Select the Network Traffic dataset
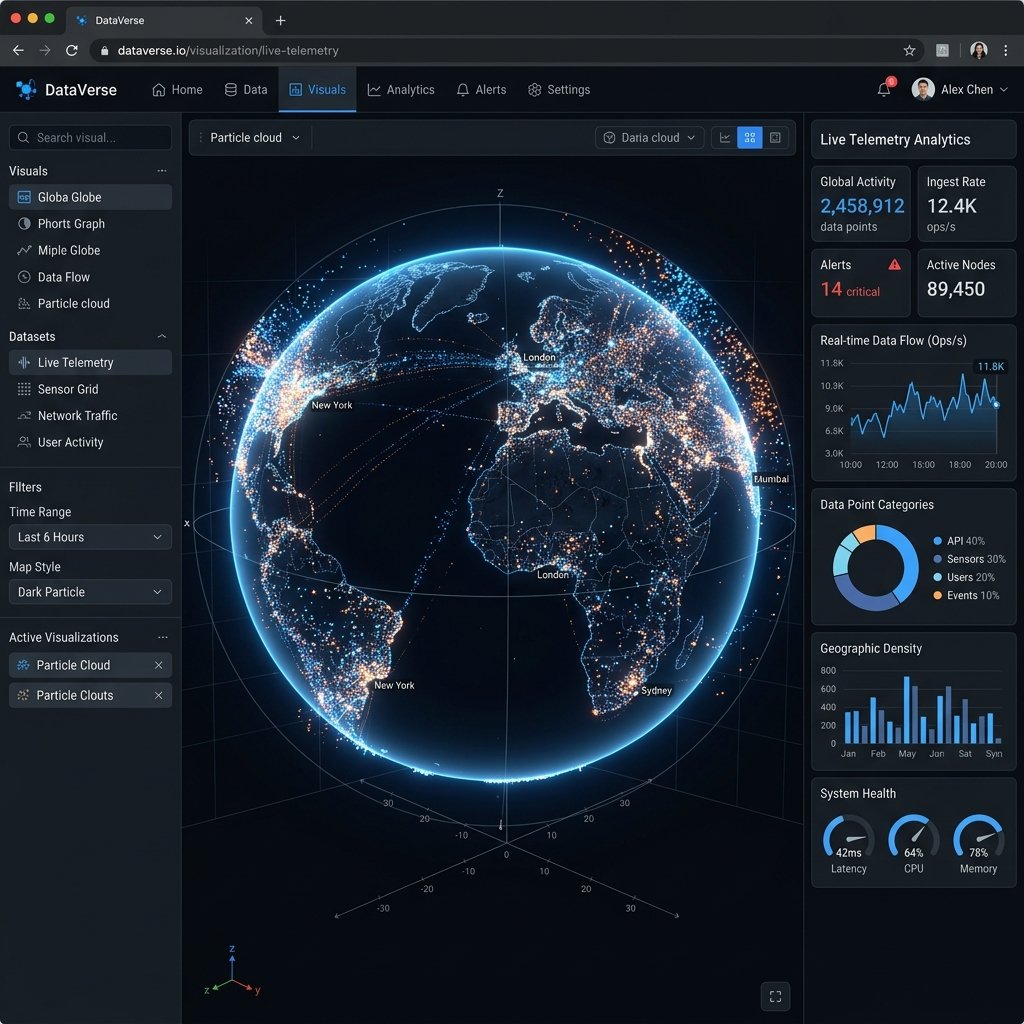The width and height of the screenshot is (1024, 1024). pyautogui.click(x=90, y=415)
